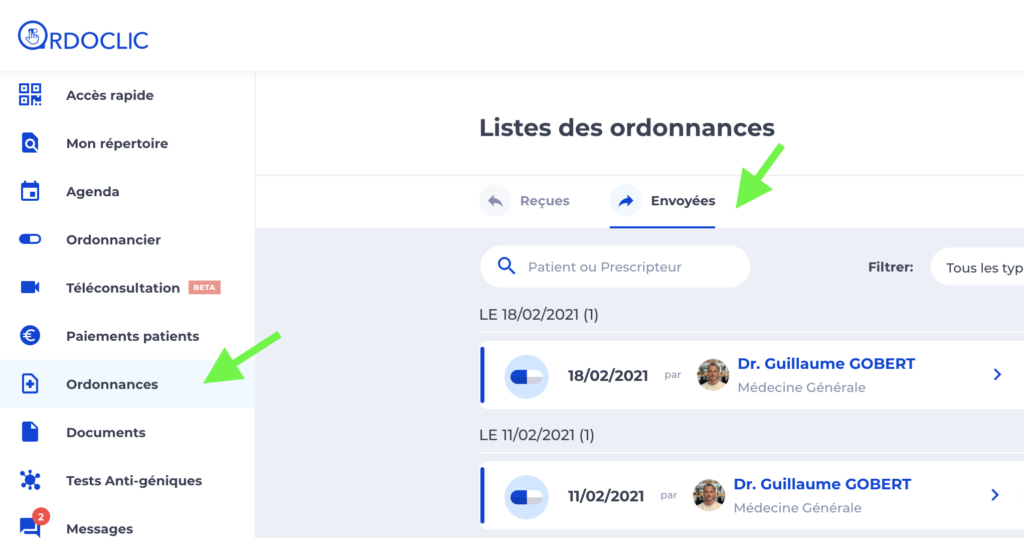Switch to the Reçues tab
Viewport: 1024px width, 538px height.
coord(525,200)
